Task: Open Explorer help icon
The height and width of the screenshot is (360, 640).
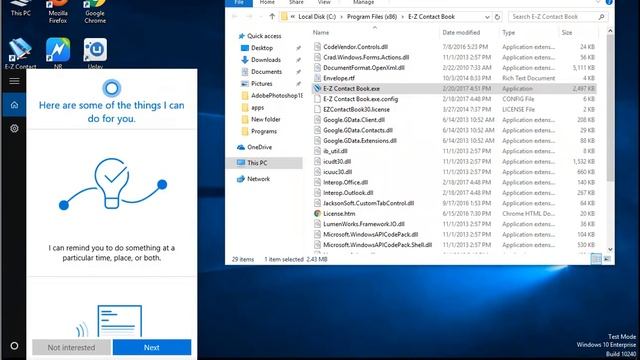Action: pos(609,2)
